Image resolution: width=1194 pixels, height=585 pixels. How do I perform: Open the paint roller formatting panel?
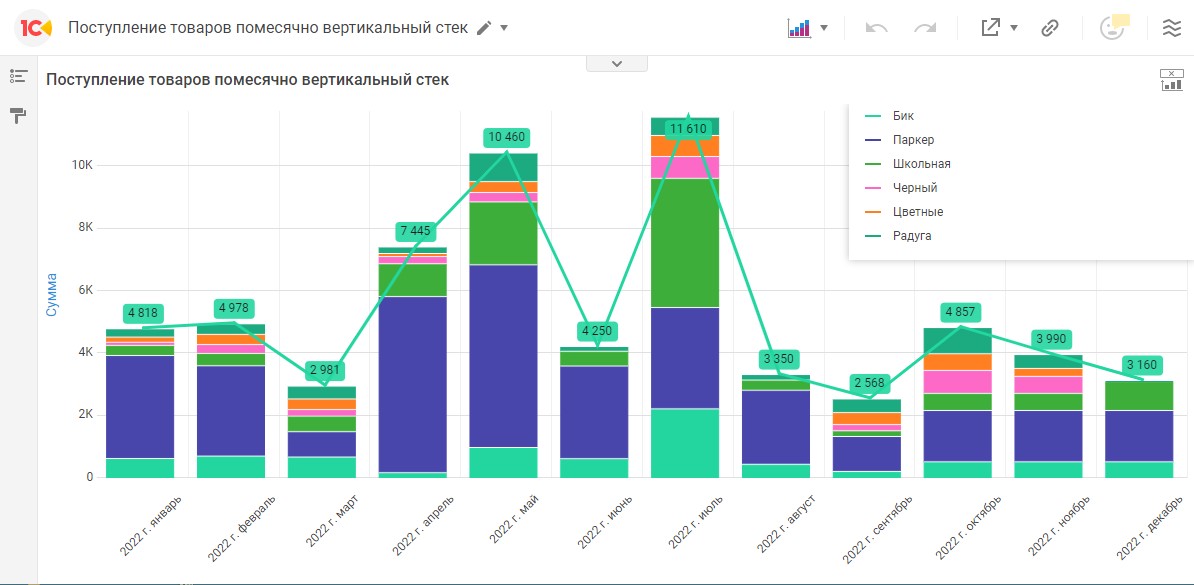point(18,116)
